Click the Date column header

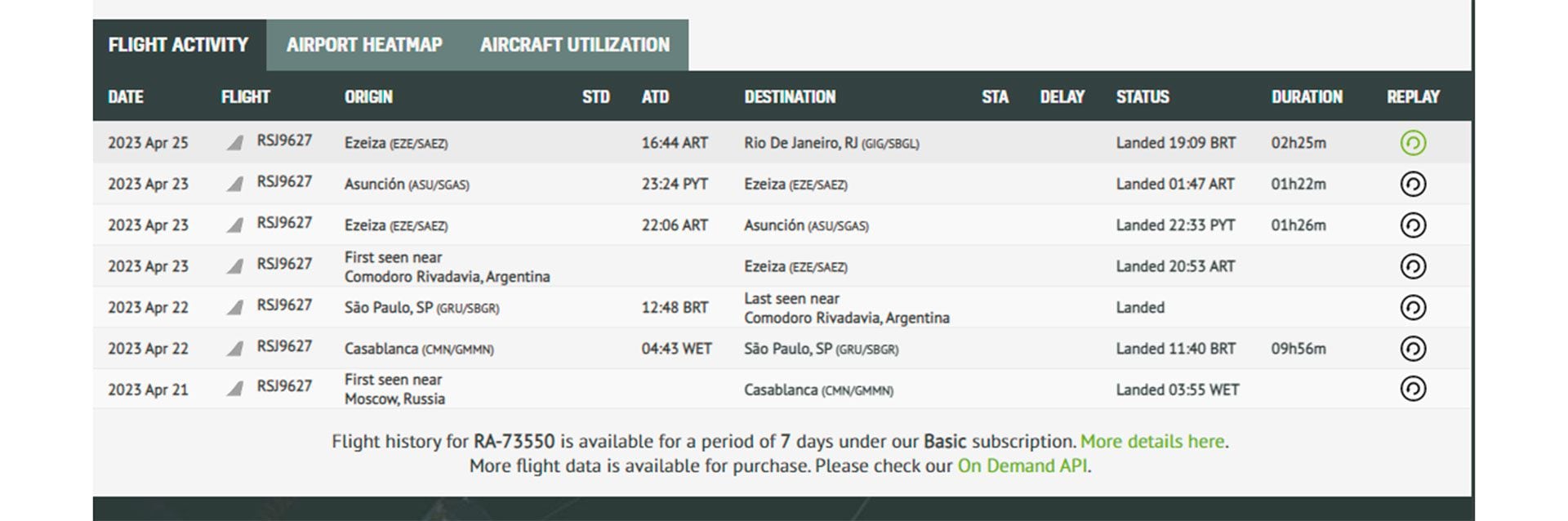coord(126,97)
